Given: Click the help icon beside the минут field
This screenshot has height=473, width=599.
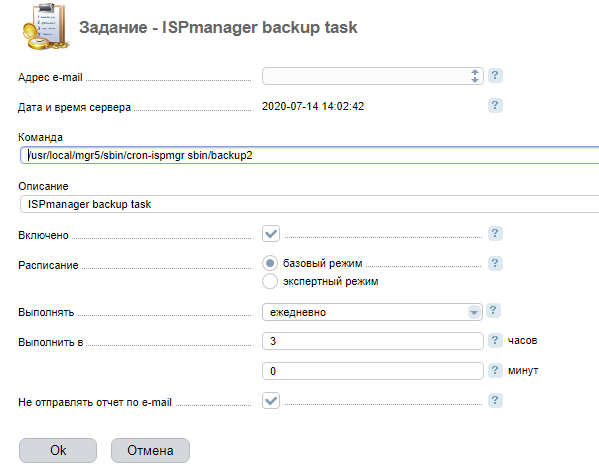Looking at the screenshot, I should click(495, 370).
